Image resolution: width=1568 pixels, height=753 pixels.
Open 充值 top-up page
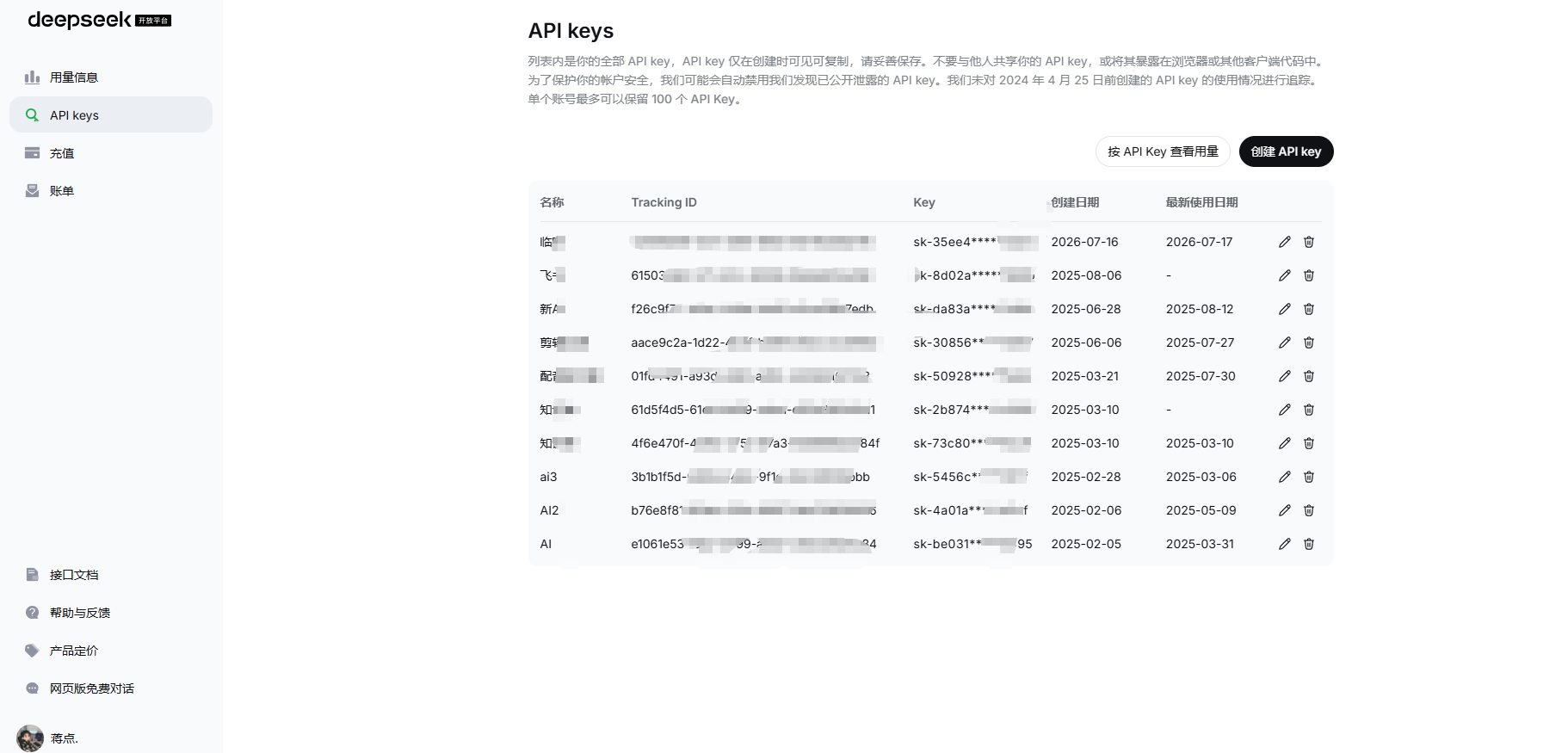click(110, 153)
